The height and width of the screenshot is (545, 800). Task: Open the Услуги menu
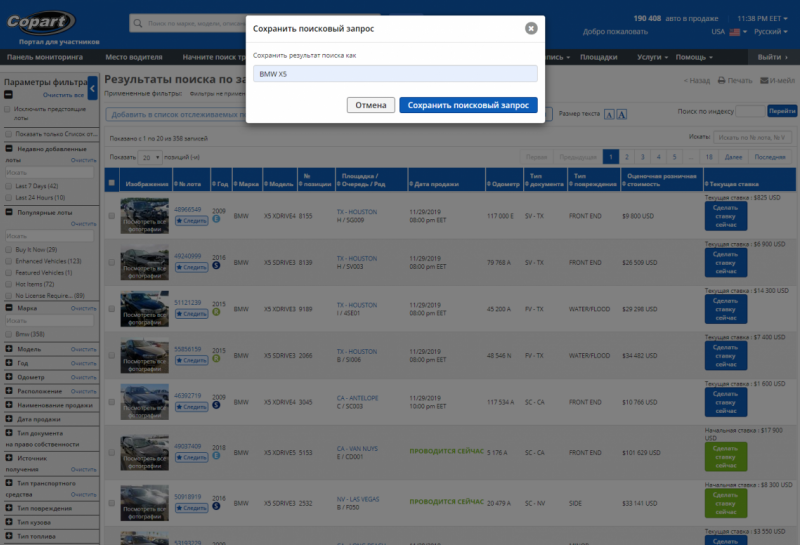tap(652, 57)
